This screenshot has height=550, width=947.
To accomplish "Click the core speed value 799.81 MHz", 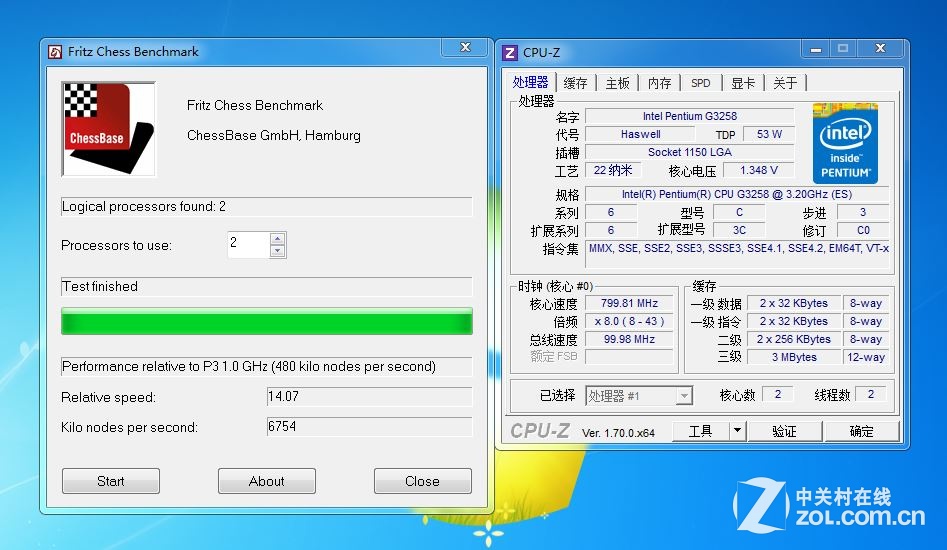I will point(629,303).
